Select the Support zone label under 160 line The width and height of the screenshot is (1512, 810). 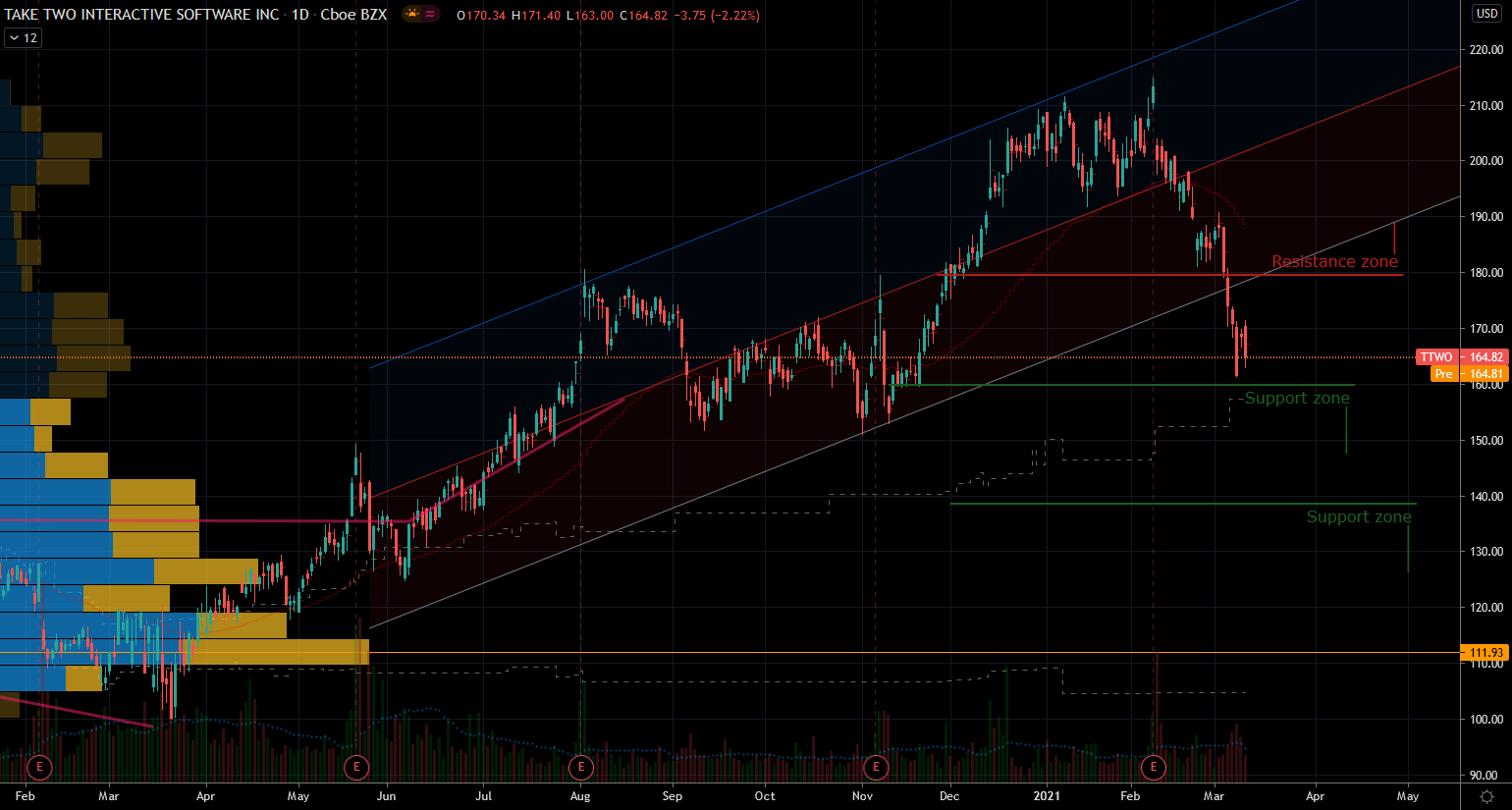point(1297,398)
